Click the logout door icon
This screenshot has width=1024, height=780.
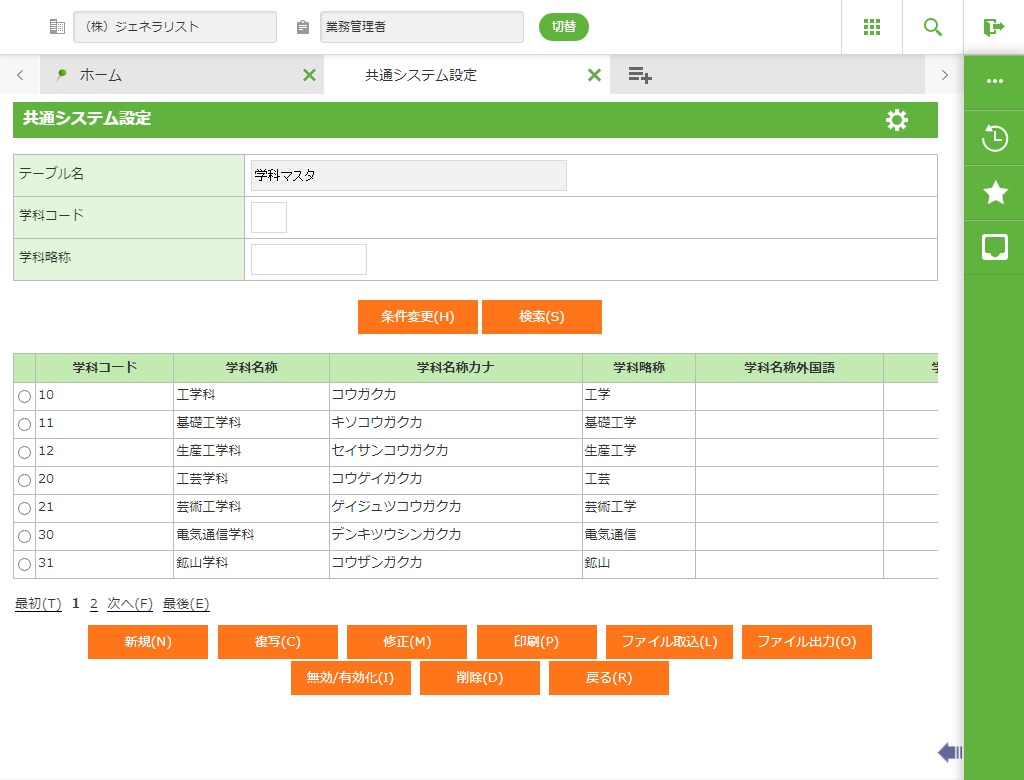[993, 27]
